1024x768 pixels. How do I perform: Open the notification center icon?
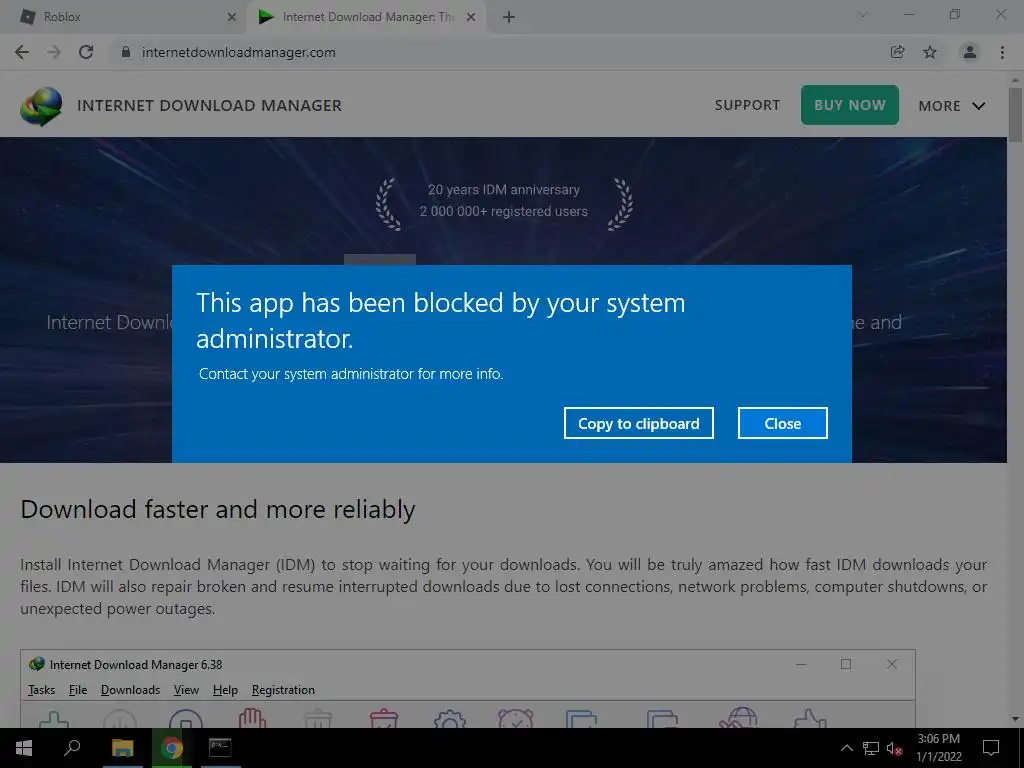(x=991, y=748)
